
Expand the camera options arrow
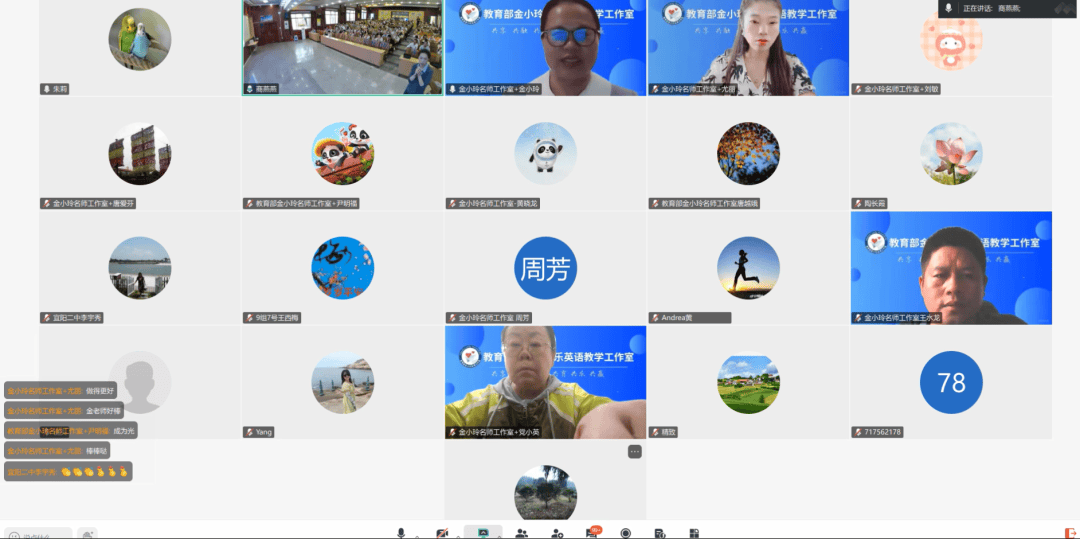pos(457,535)
